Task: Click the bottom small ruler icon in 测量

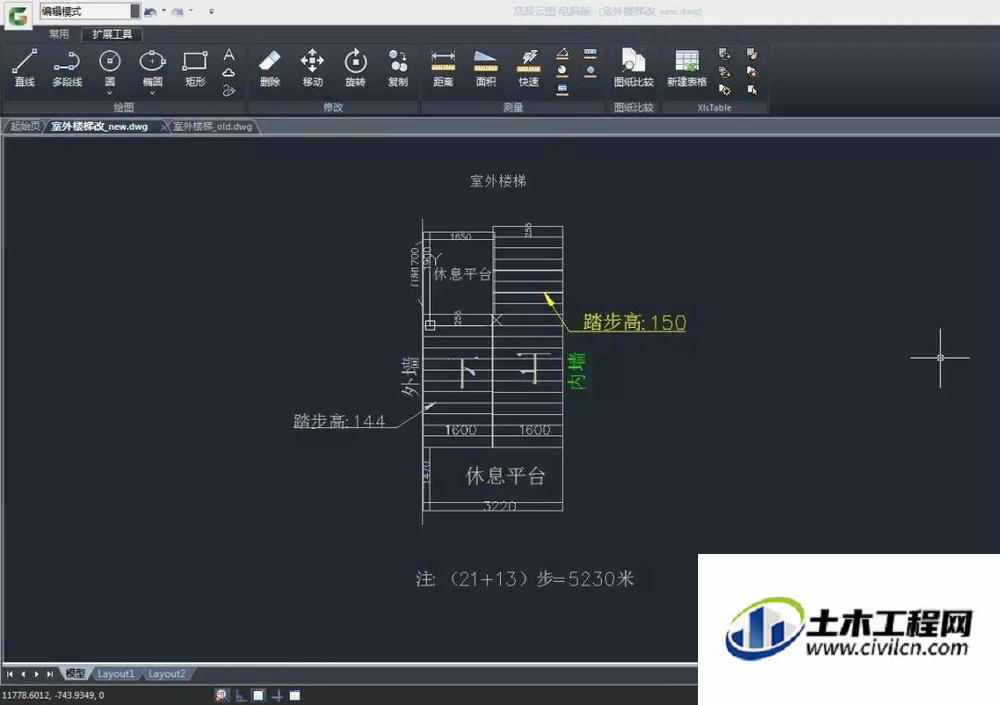Action: point(562,89)
